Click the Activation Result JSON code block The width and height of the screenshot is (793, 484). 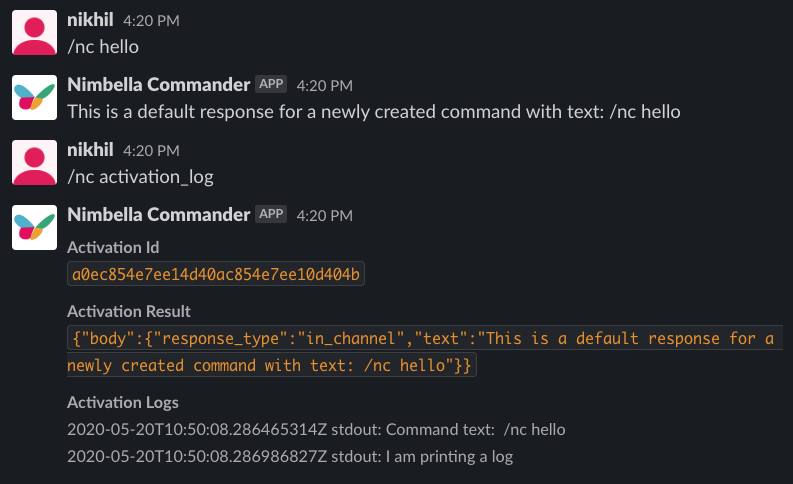click(x=420, y=352)
